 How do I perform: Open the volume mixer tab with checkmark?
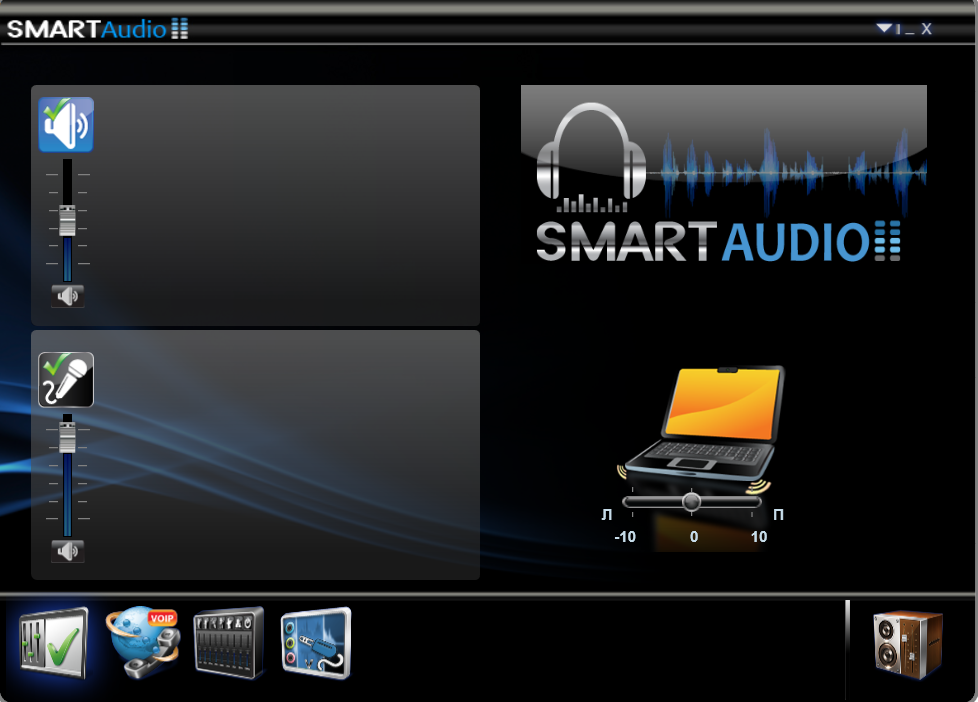[52, 643]
